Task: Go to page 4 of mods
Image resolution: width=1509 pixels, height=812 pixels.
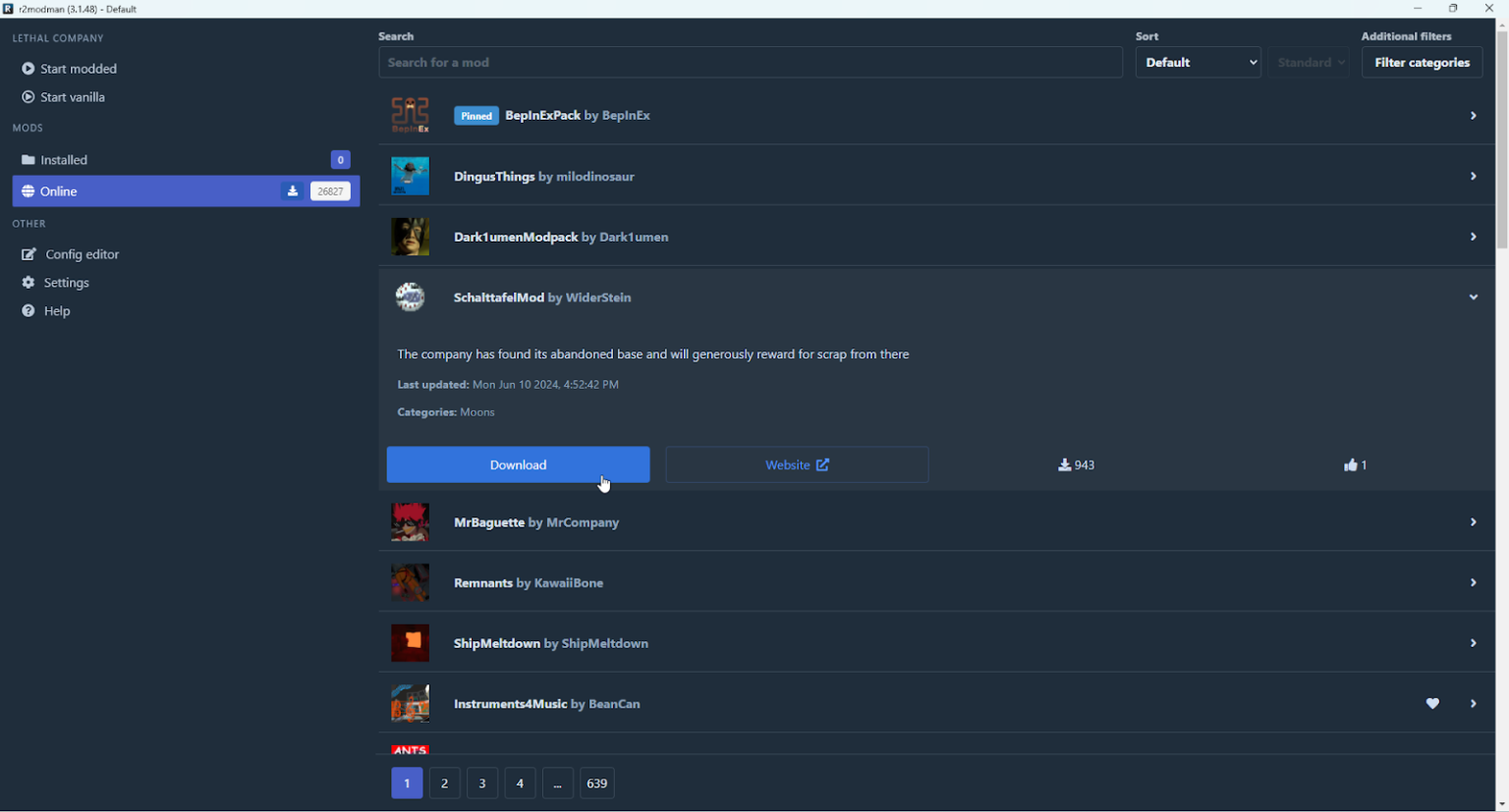Action: pyautogui.click(x=520, y=783)
